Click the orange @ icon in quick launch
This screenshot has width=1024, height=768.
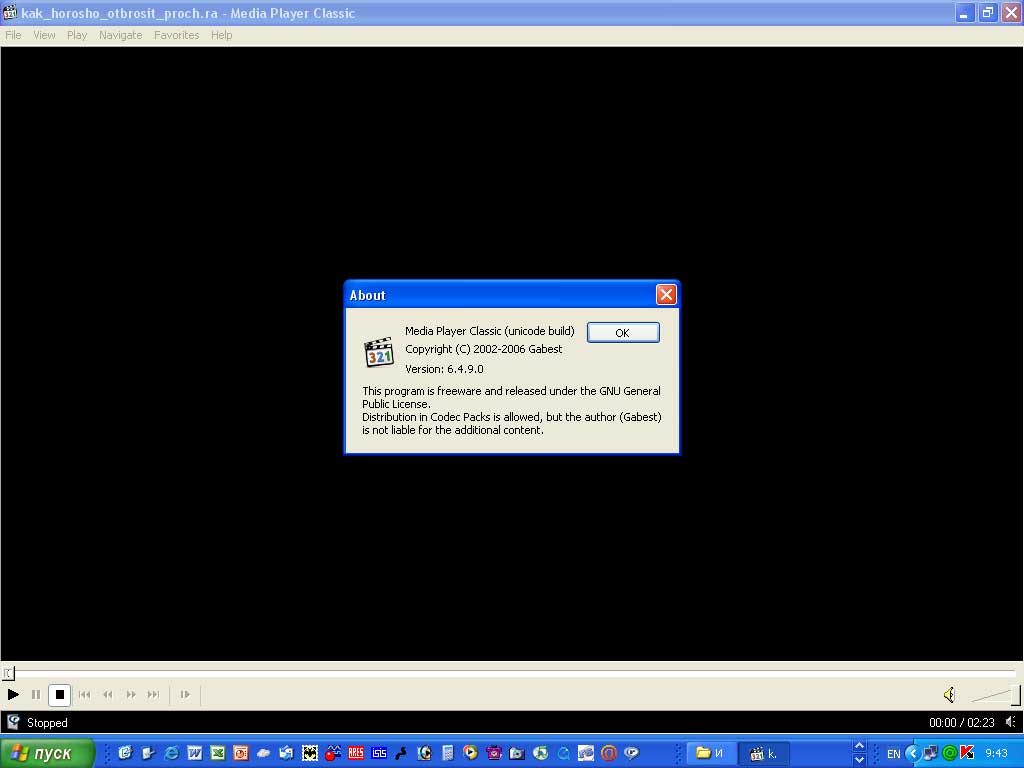point(609,753)
